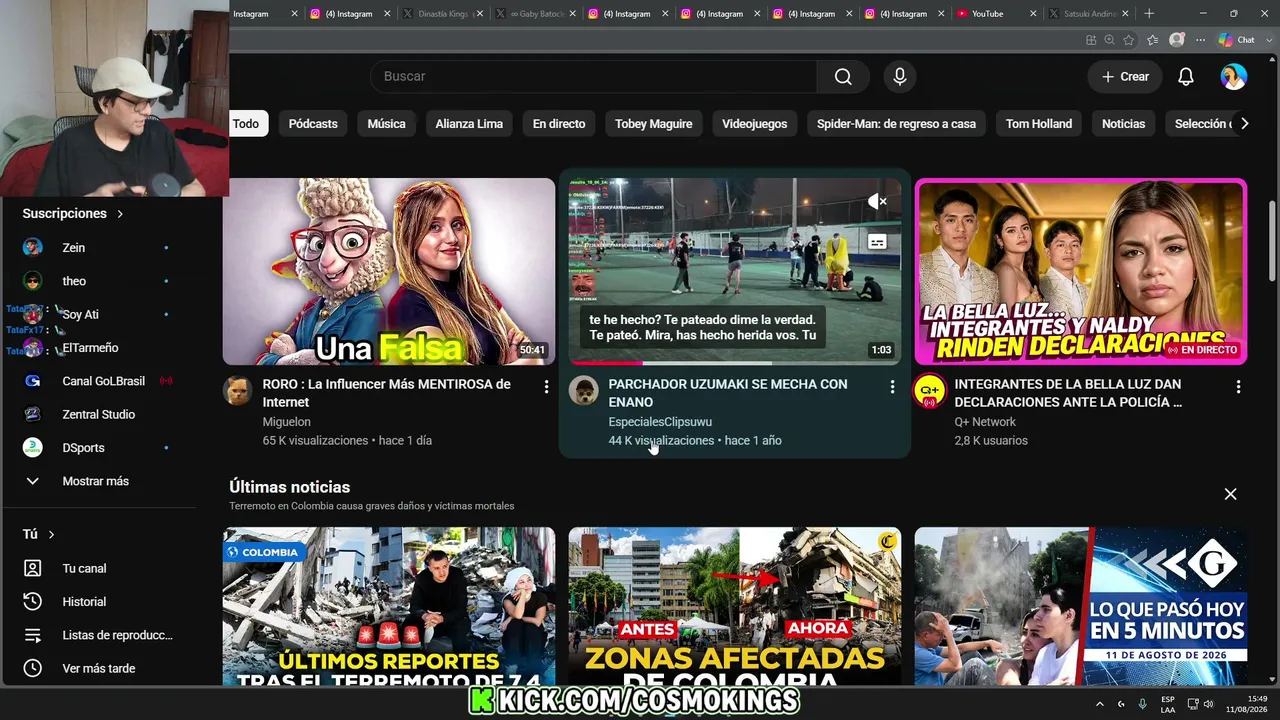Click the browser zoom magnifier icon

(x=1110, y=40)
